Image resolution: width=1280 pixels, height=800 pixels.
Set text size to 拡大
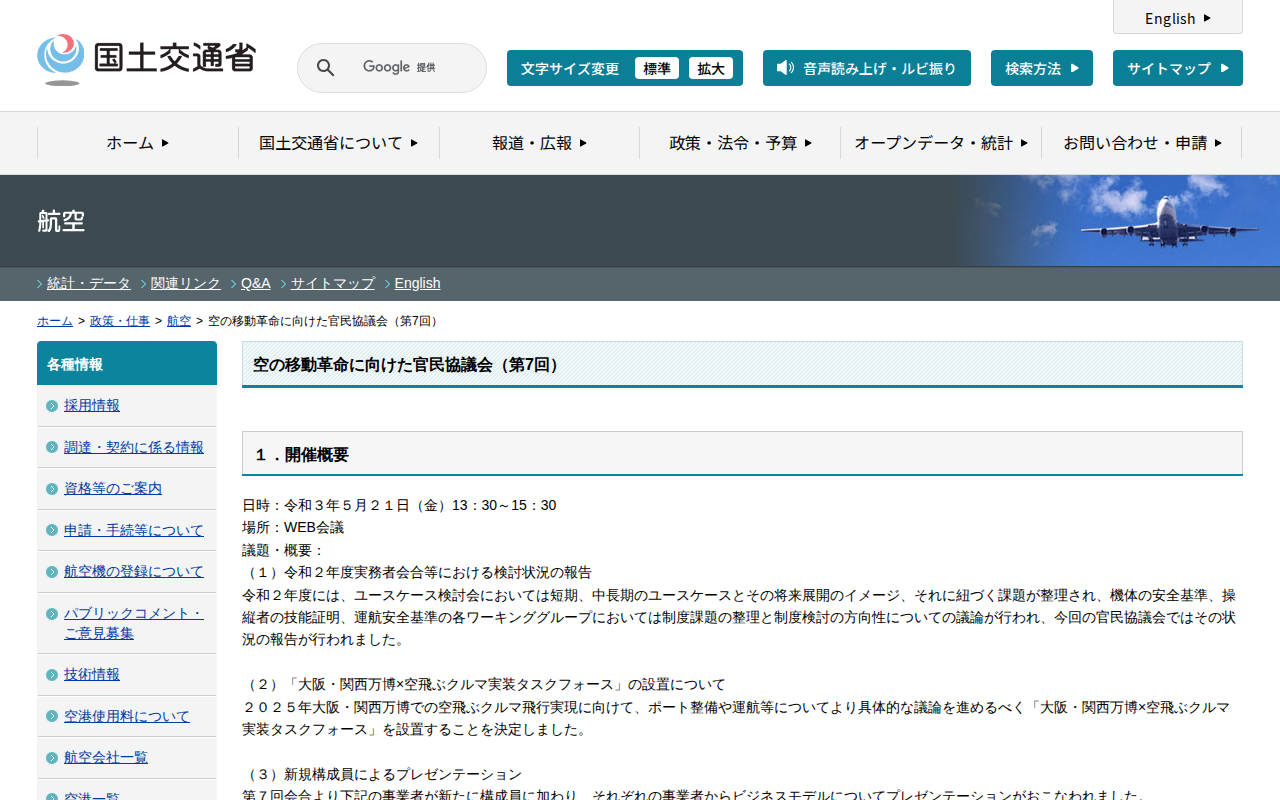point(711,68)
